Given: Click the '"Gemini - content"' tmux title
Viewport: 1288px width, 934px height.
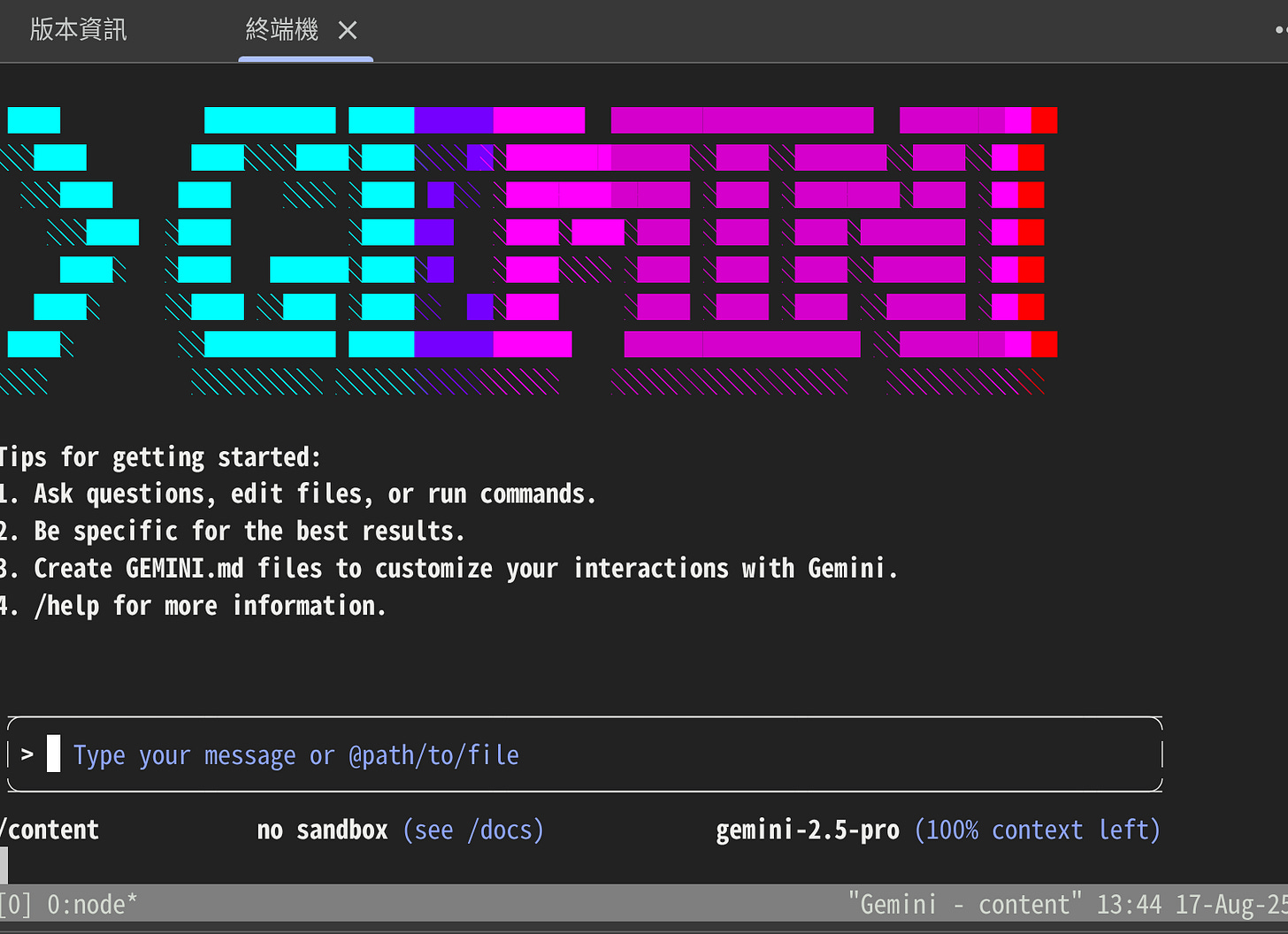Looking at the screenshot, I should point(965,905).
